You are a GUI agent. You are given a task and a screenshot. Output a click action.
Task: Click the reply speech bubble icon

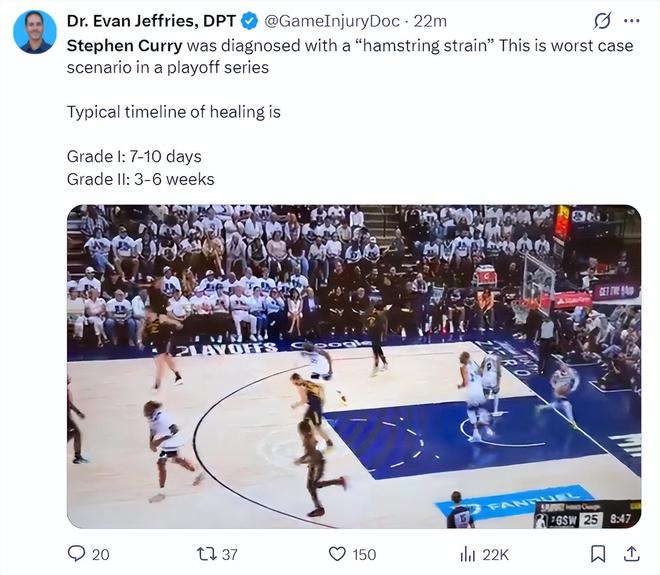pyautogui.click(x=76, y=553)
